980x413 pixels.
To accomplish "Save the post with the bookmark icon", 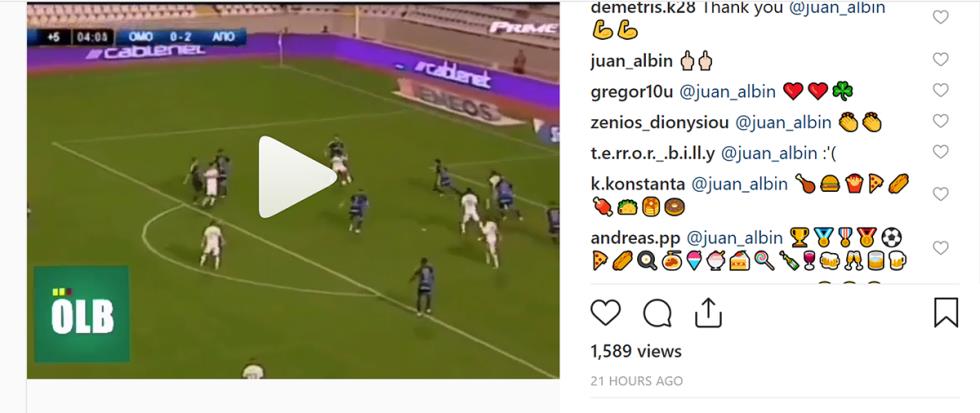I will (x=946, y=312).
